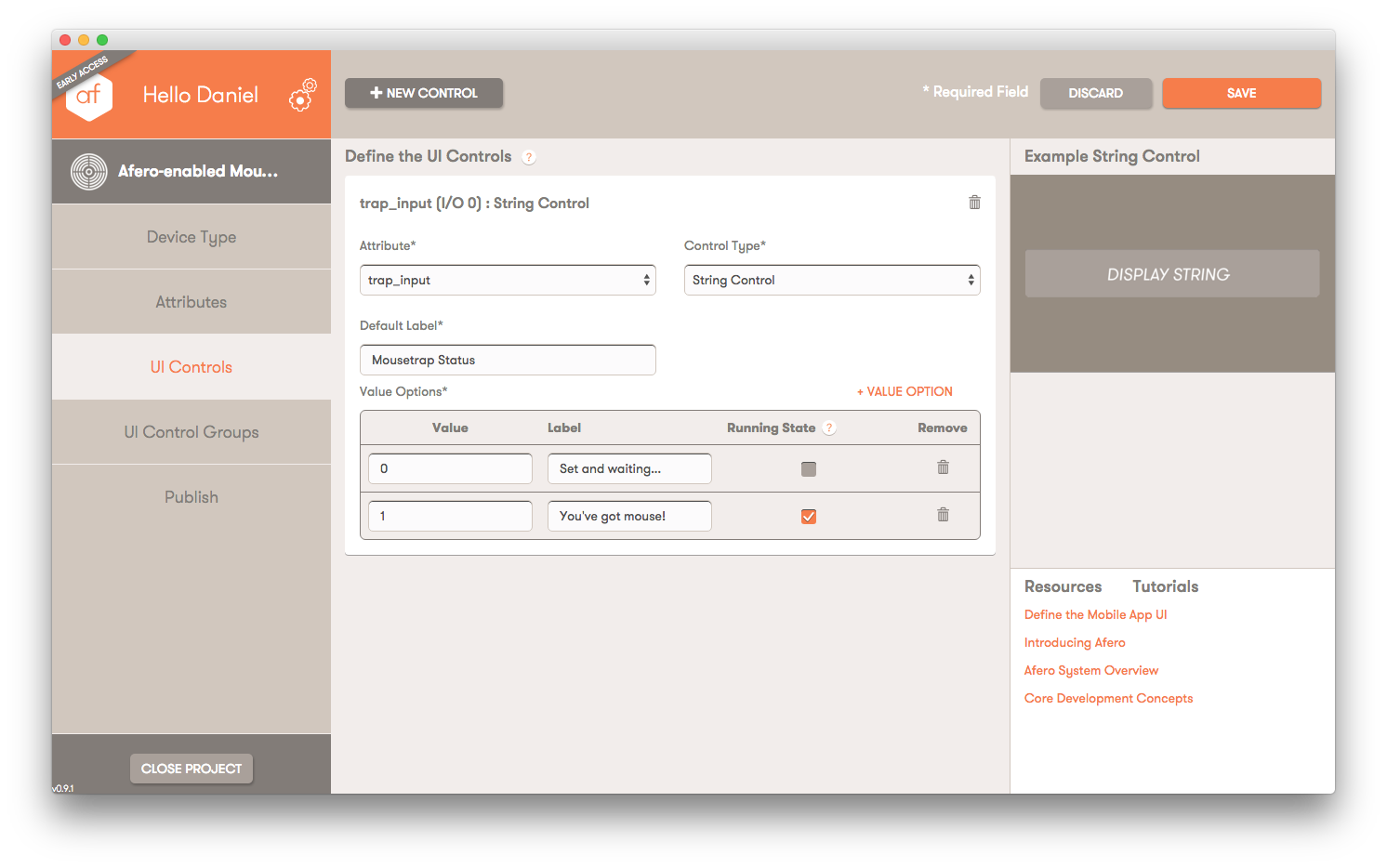The height and width of the screenshot is (868, 1387).
Task: Click the Running State column header
Action: 771,427
